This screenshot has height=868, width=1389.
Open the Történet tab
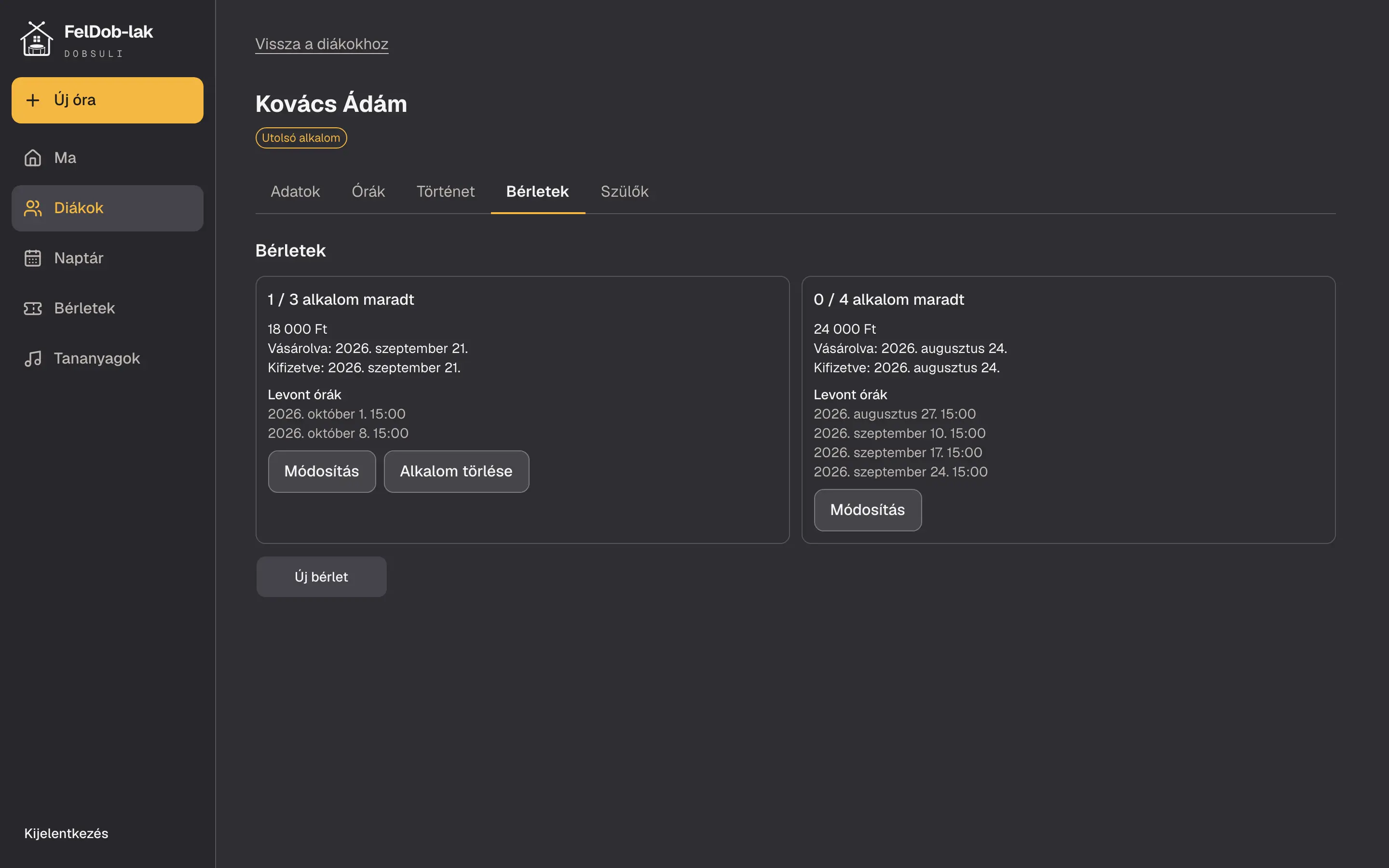pyautogui.click(x=446, y=192)
